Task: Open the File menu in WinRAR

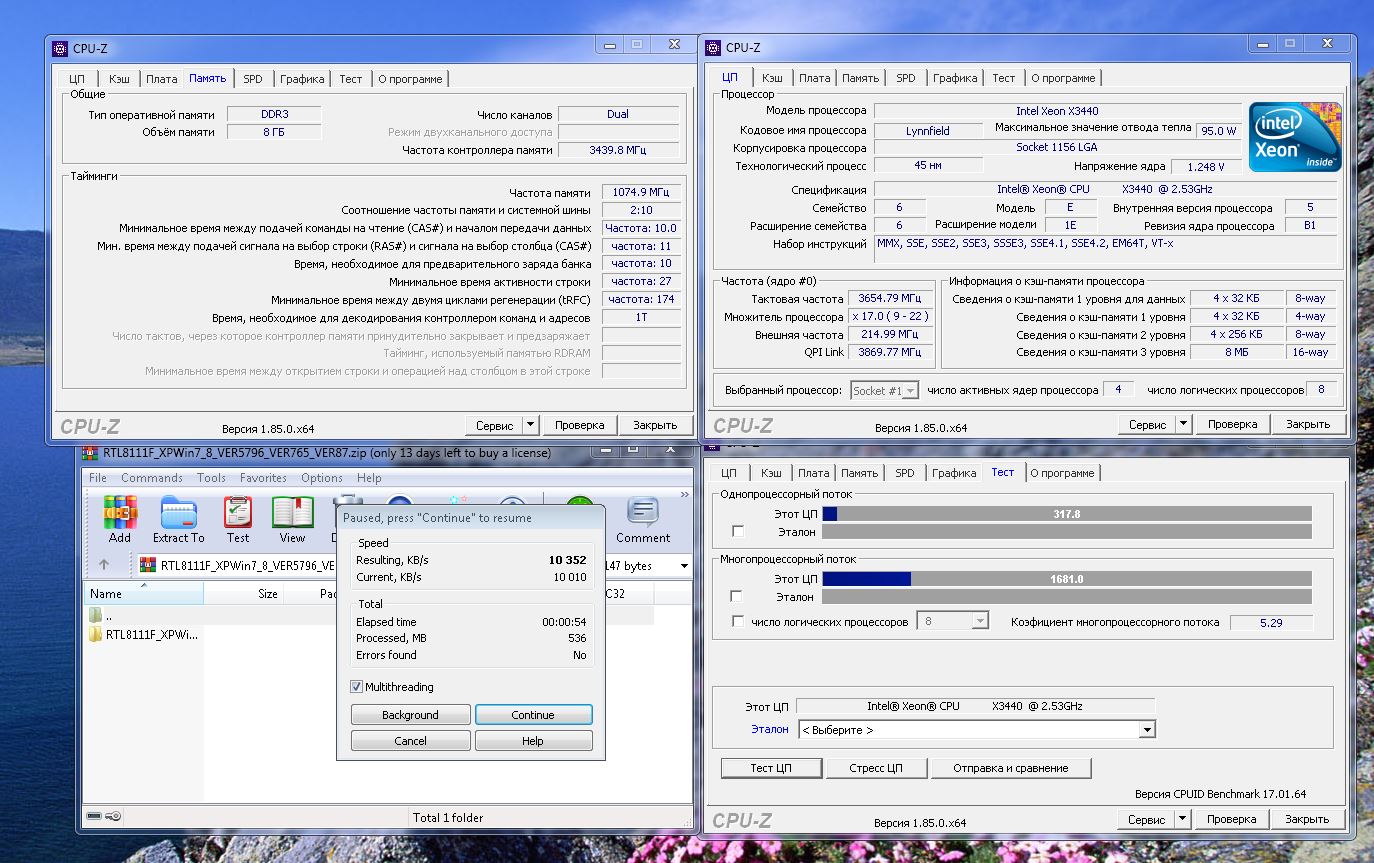Action: pyautogui.click(x=98, y=478)
